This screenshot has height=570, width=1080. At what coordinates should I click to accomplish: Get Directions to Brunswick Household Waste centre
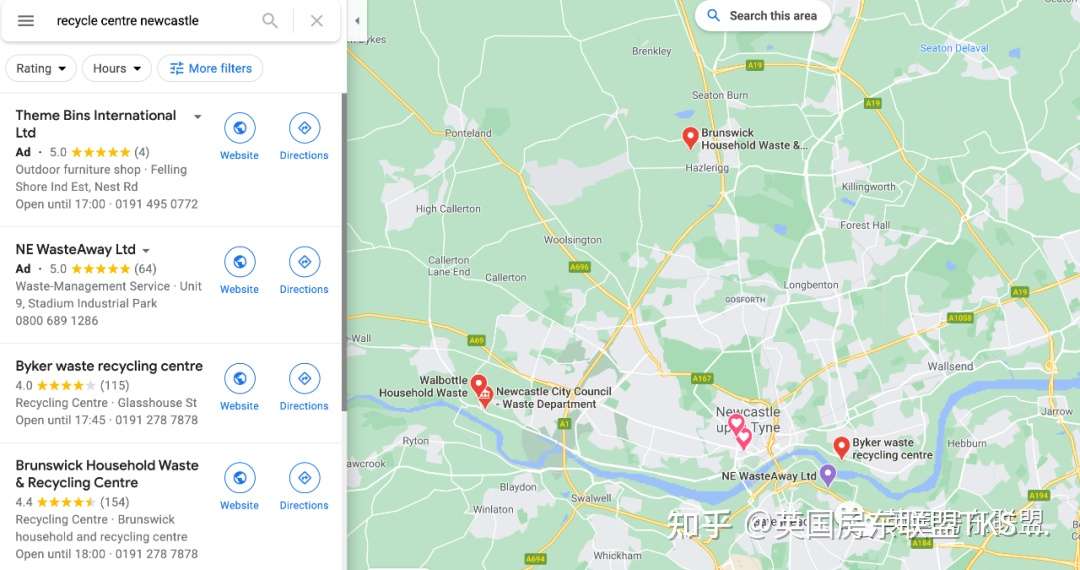click(304, 487)
